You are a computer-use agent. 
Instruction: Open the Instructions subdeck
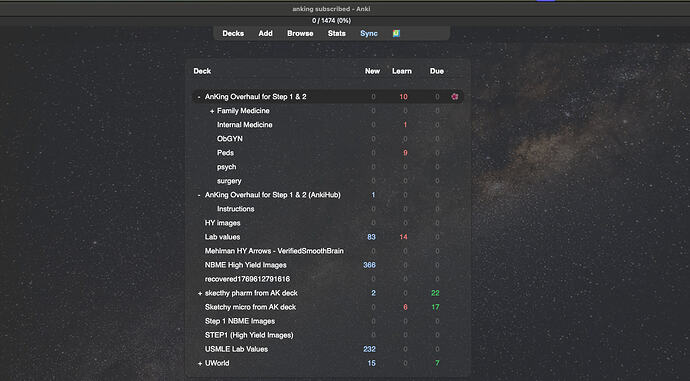[x=235, y=209]
